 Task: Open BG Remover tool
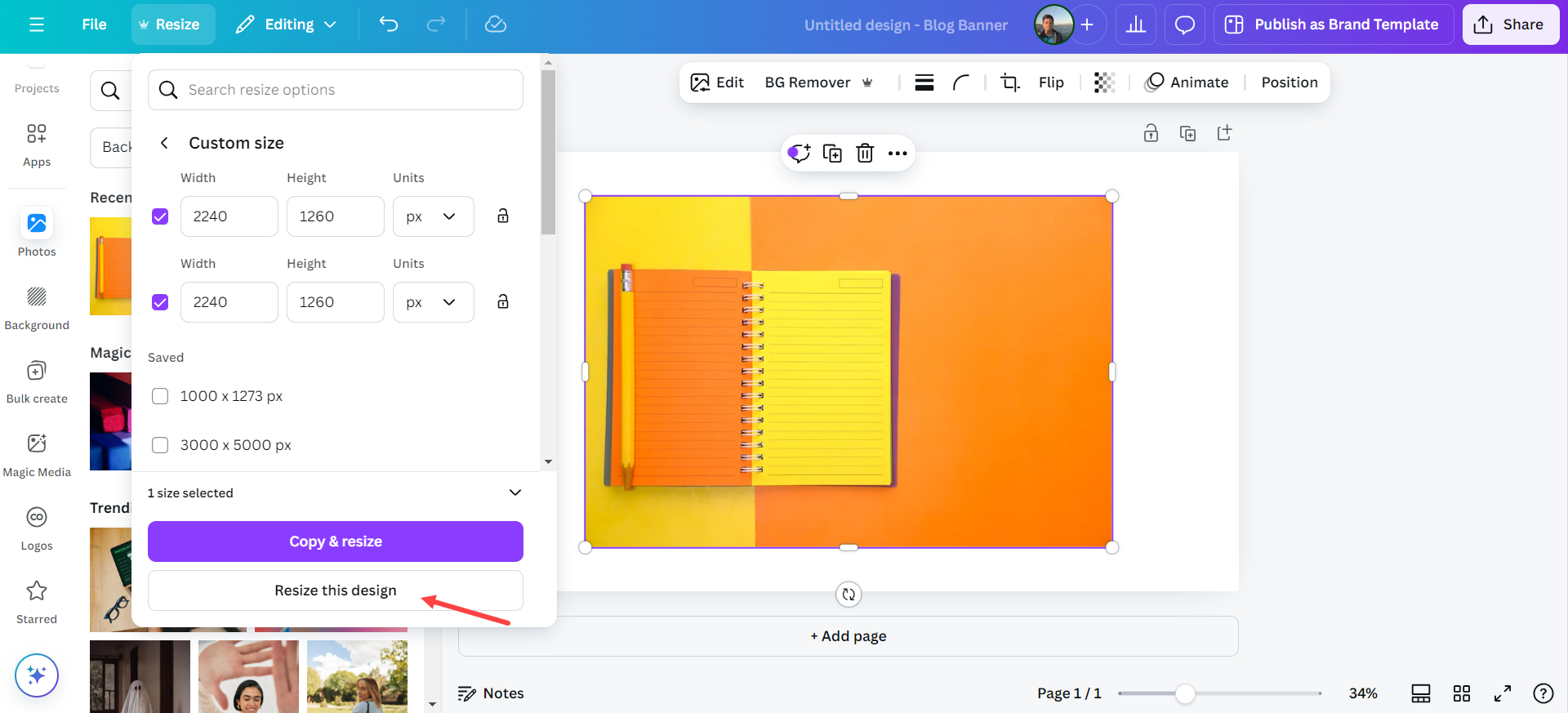(819, 82)
